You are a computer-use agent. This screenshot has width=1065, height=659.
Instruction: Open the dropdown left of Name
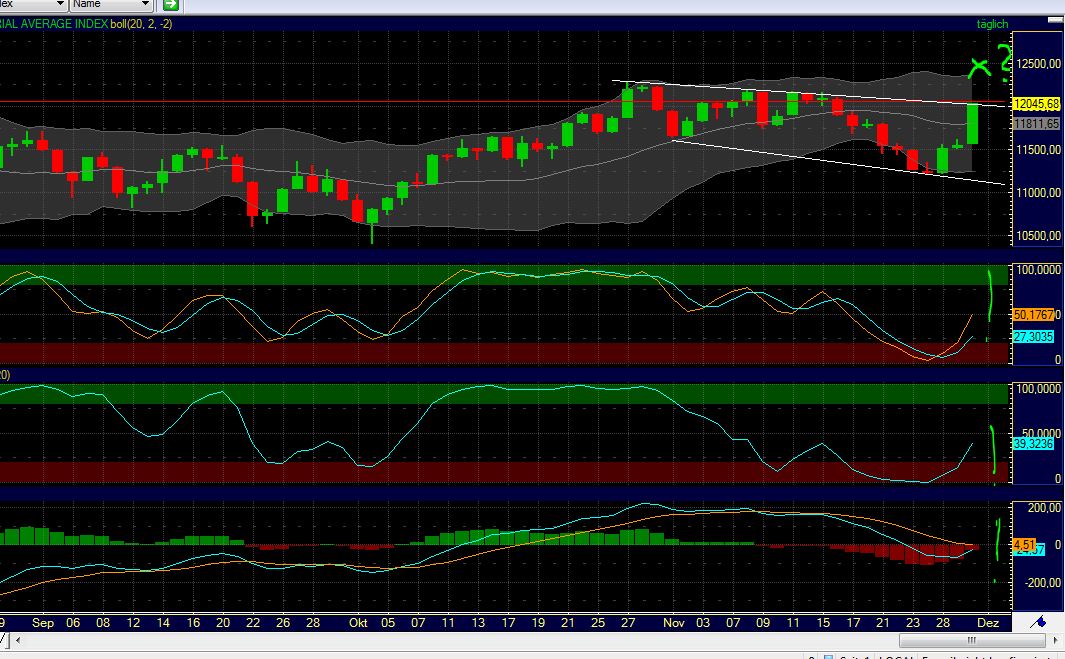pos(33,5)
